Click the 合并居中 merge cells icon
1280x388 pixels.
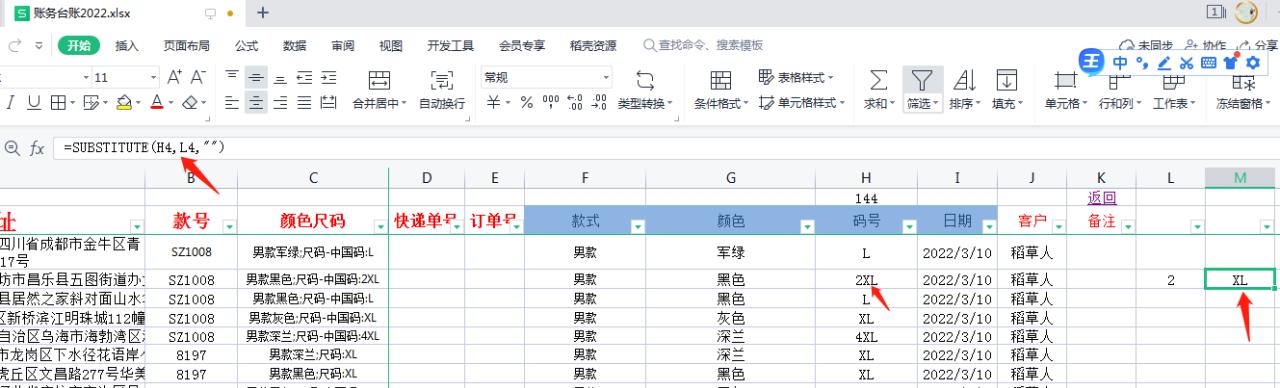(x=379, y=80)
